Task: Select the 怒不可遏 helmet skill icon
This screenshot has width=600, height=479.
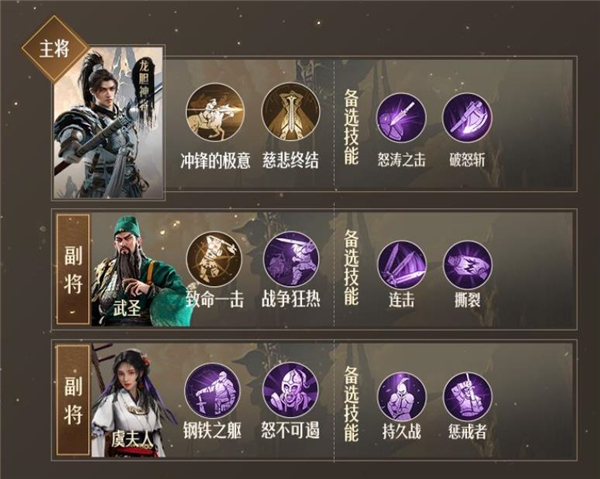Action: click(x=291, y=391)
